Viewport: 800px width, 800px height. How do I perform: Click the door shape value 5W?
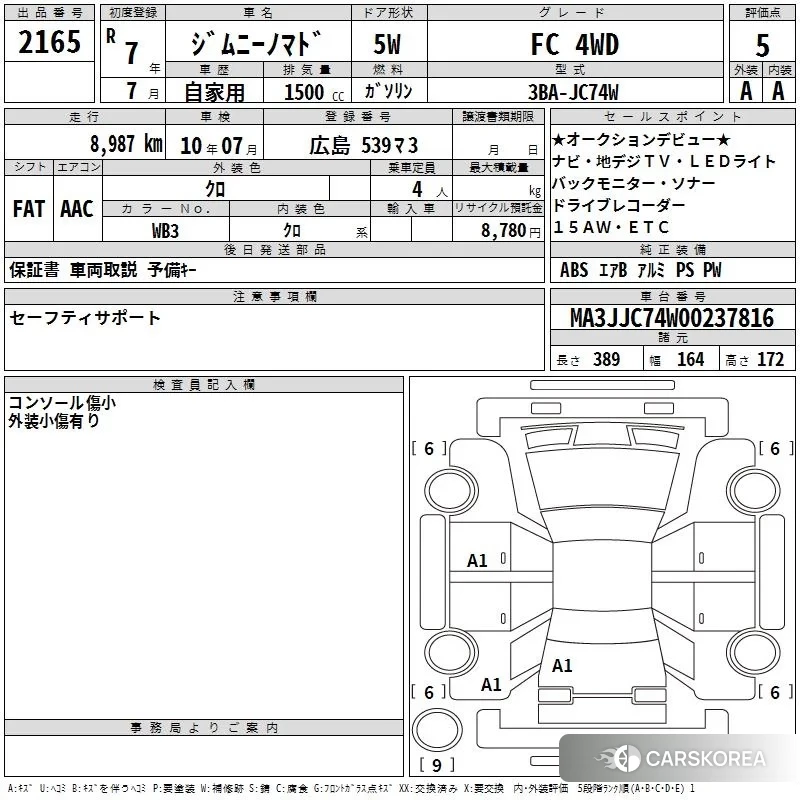point(388,44)
